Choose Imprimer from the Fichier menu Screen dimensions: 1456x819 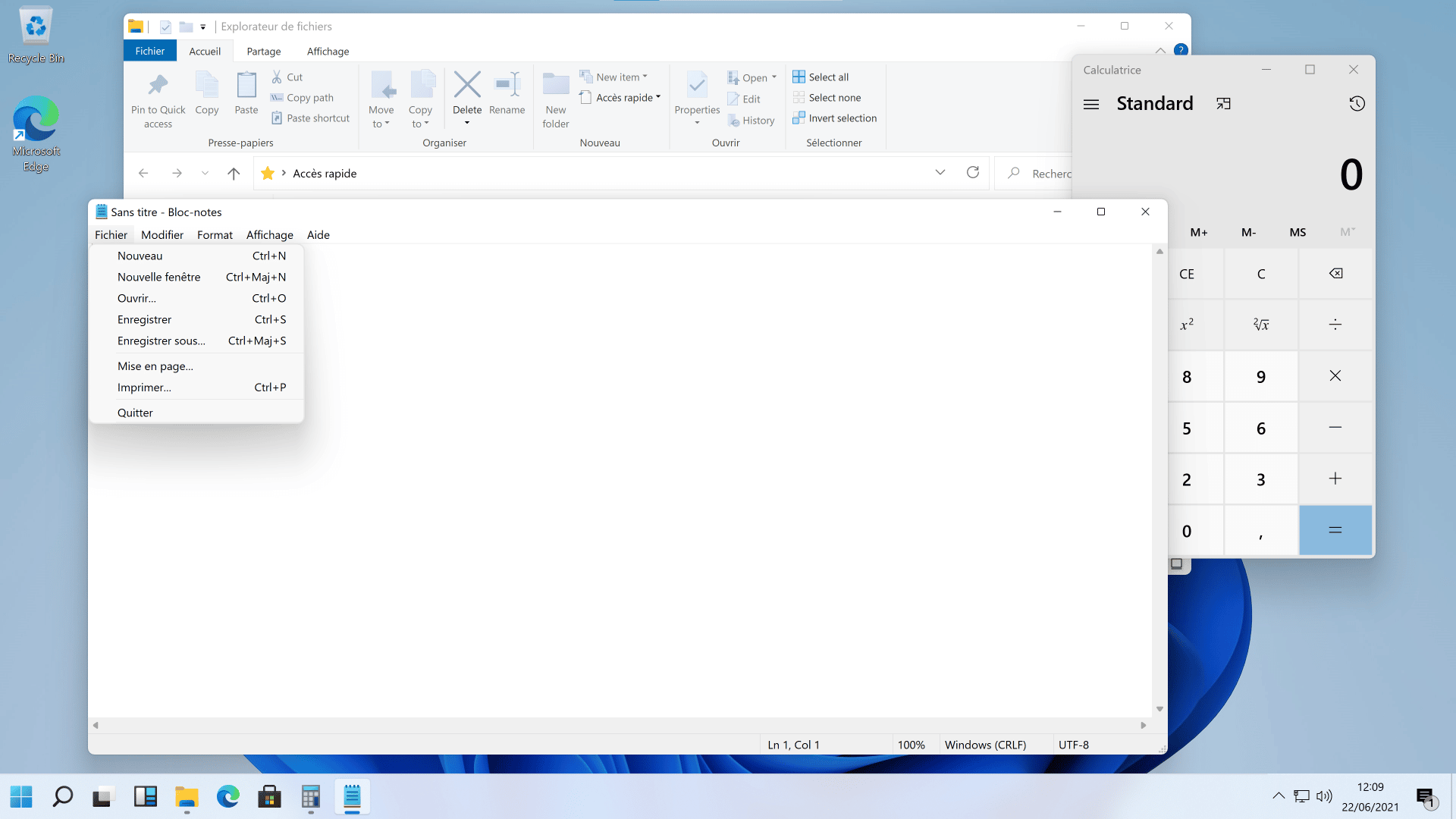[x=144, y=387]
